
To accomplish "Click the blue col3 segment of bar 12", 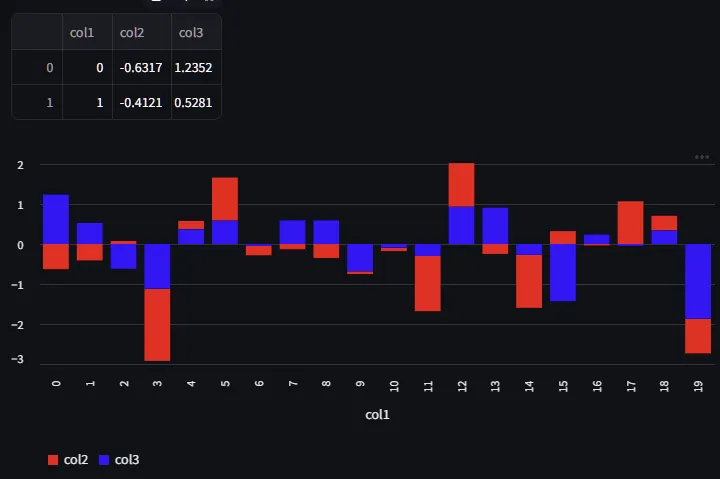I will 461,225.
